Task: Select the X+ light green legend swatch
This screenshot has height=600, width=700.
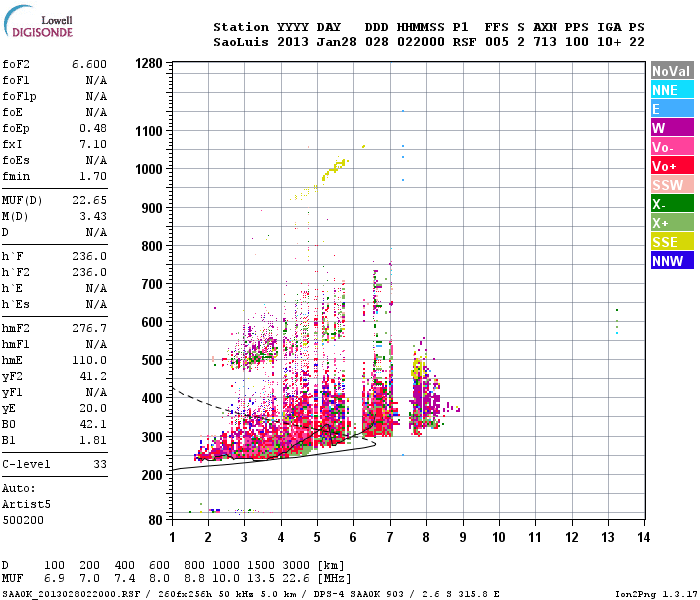Action: coord(672,223)
